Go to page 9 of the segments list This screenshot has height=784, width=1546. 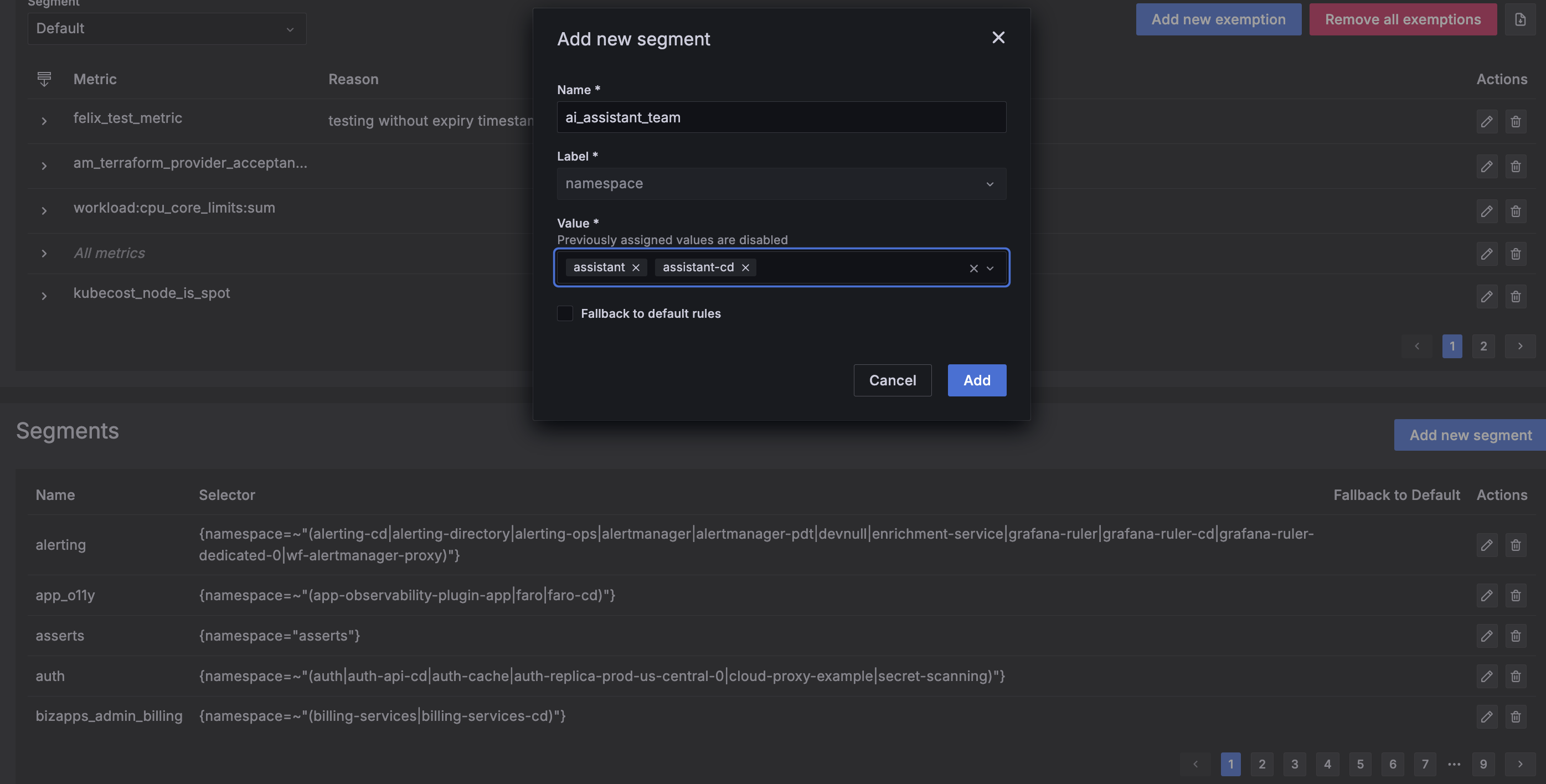[x=1483, y=764]
